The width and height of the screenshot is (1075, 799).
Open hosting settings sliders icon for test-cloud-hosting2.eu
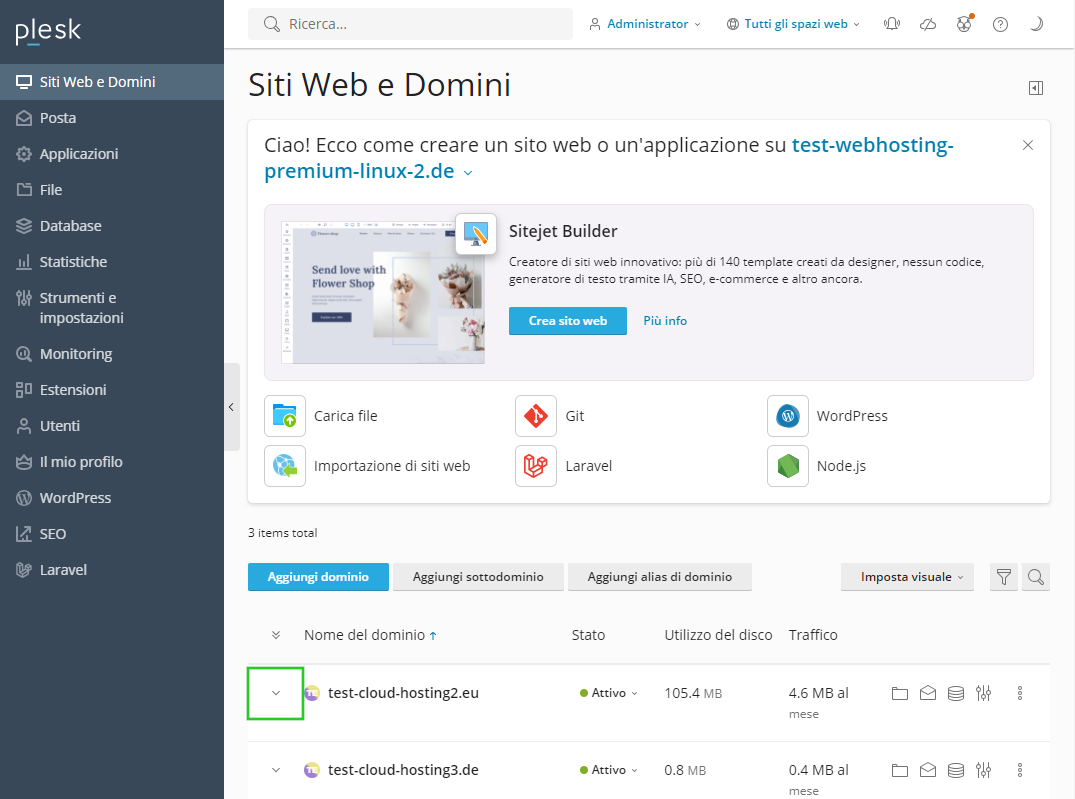coord(984,693)
